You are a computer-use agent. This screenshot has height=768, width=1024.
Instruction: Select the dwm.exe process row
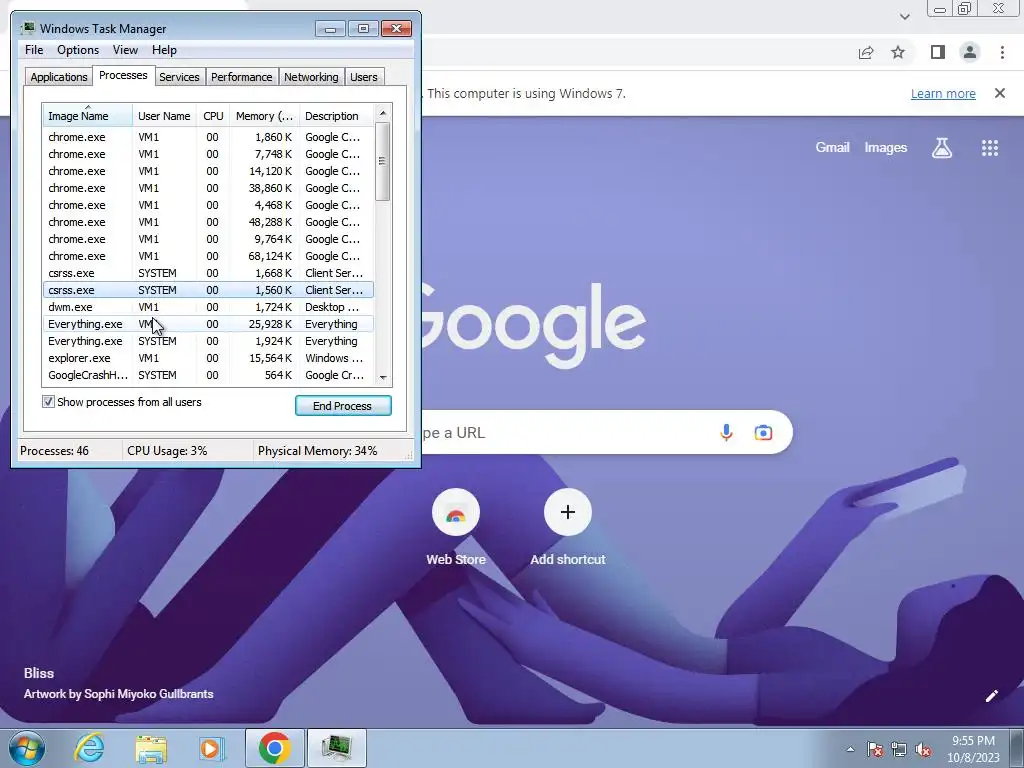[x=208, y=307]
